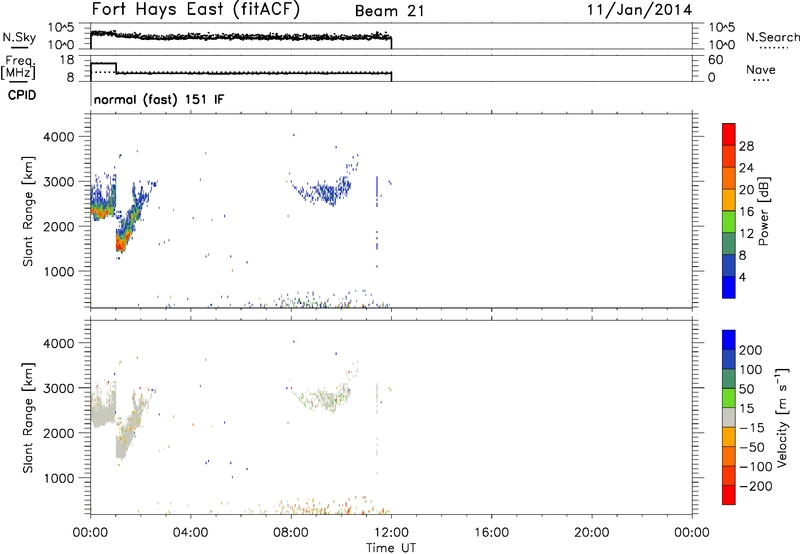Click the '18' frequency axis value

67,60
